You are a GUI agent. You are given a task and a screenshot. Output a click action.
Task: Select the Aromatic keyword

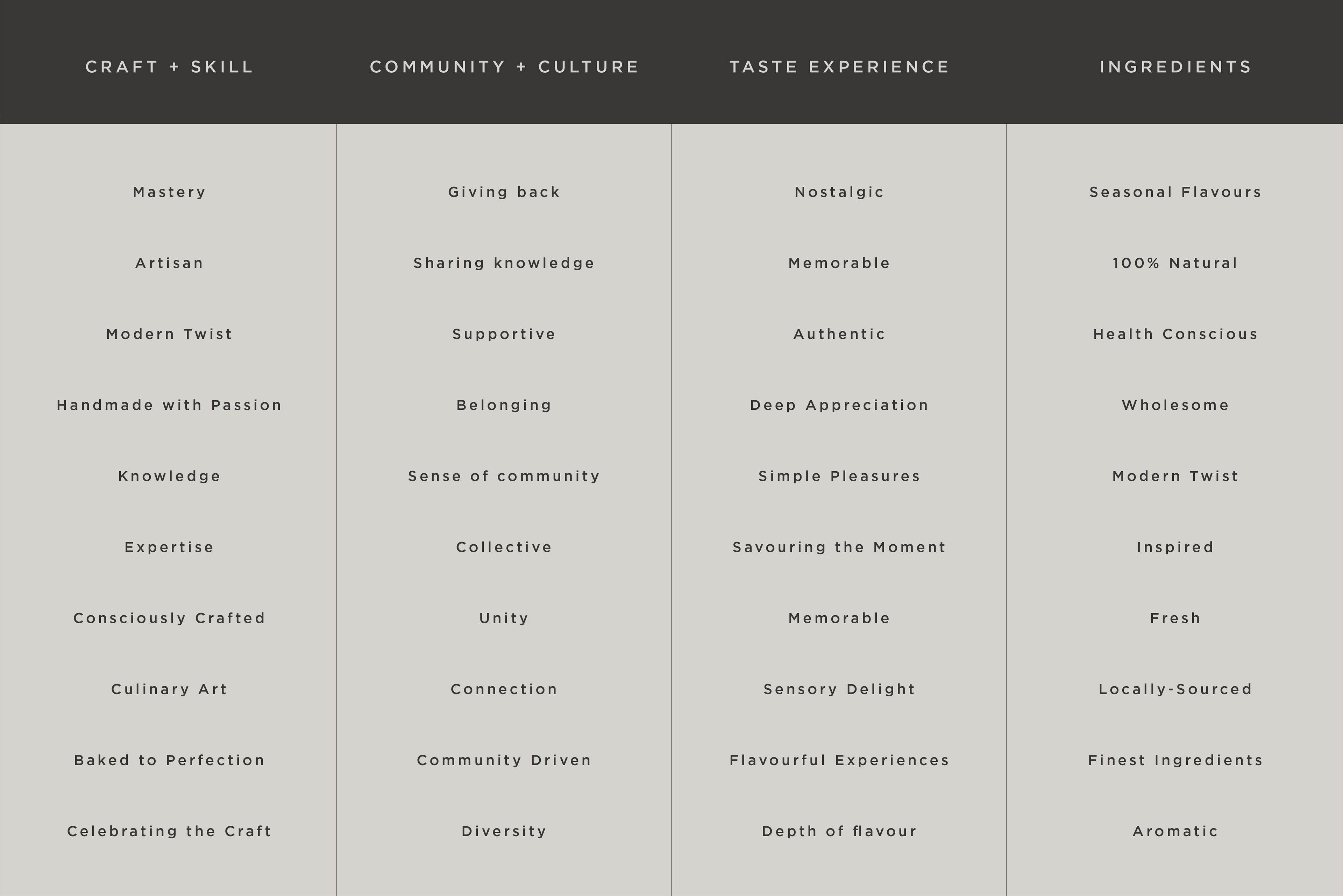1175,831
